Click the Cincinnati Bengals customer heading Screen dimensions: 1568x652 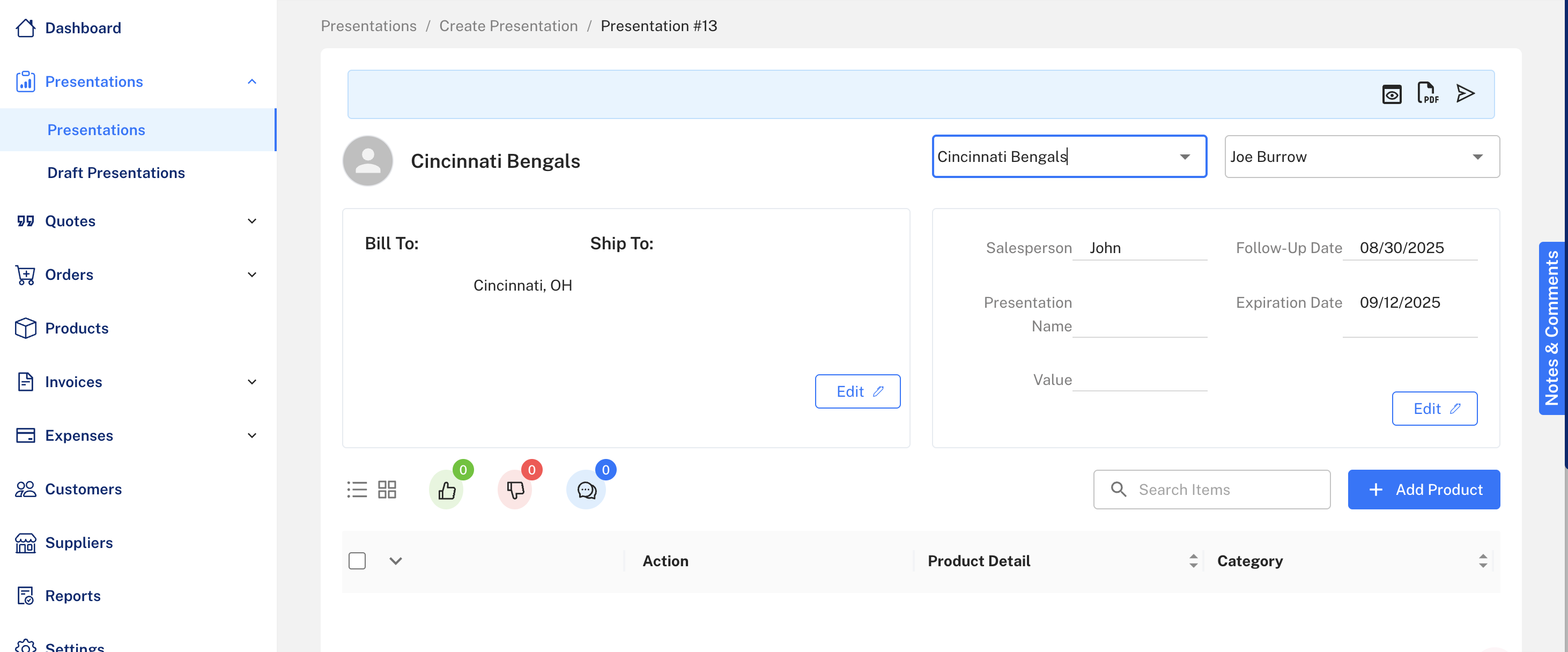[495, 161]
